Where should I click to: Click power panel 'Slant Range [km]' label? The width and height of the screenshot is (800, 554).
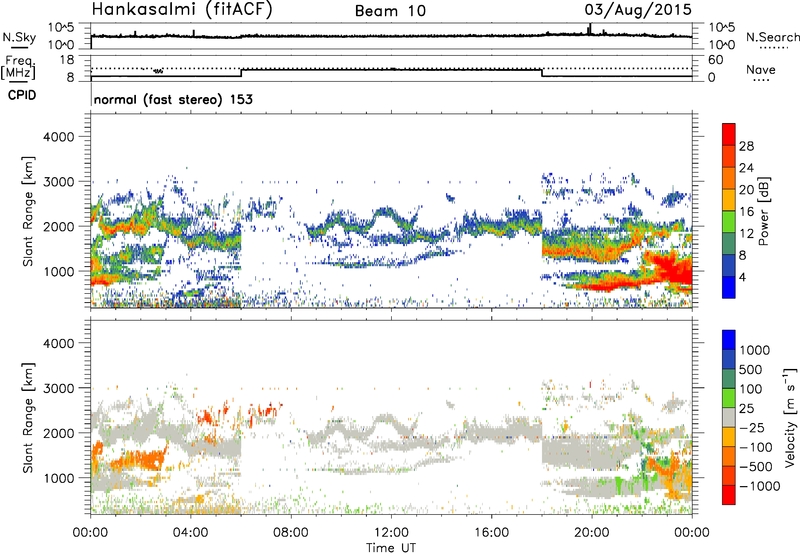pos(28,211)
